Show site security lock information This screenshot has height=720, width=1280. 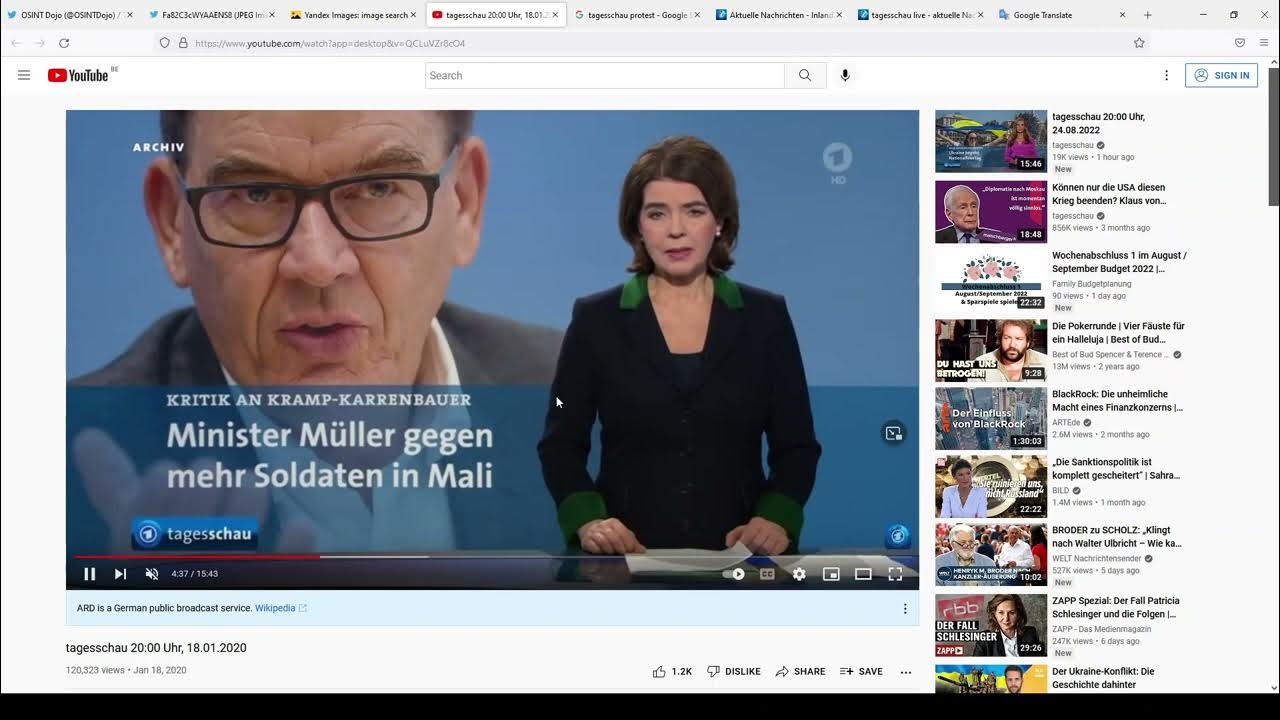click(x=183, y=43)
